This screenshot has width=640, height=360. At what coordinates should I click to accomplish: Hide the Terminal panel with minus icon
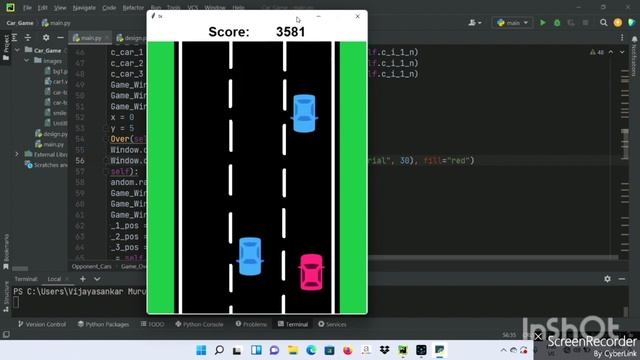(622, 279)
